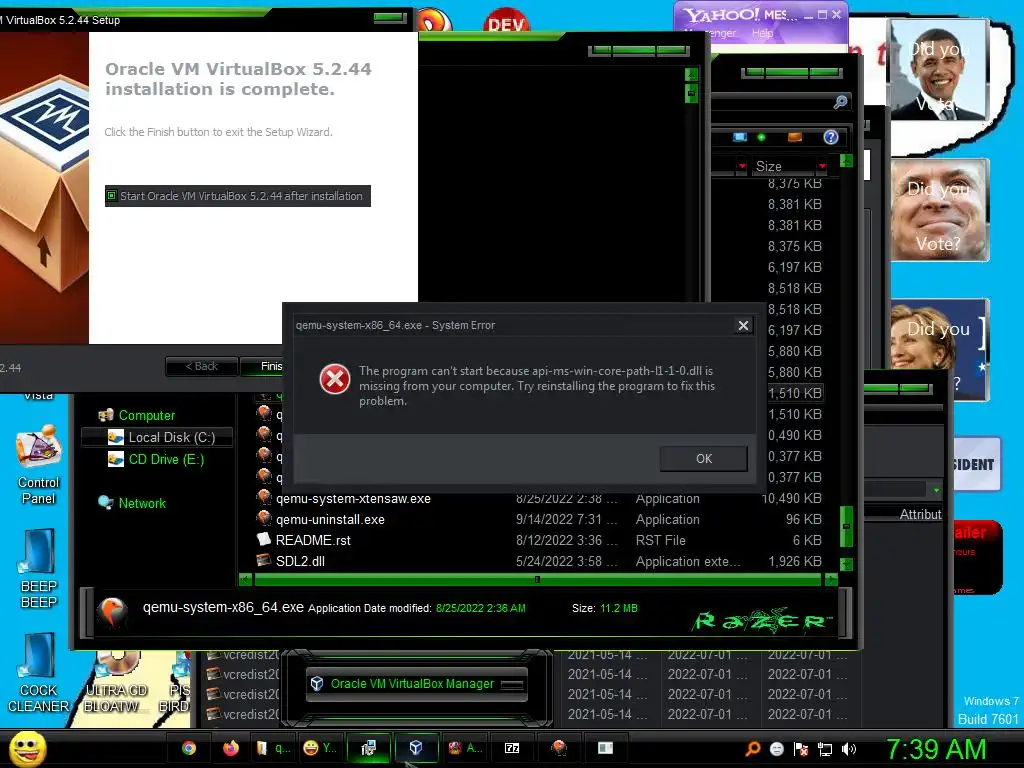This screenshot has width=1024, height=768.
Task: Click the explorer help question mark icon
Action: (831, 137)
